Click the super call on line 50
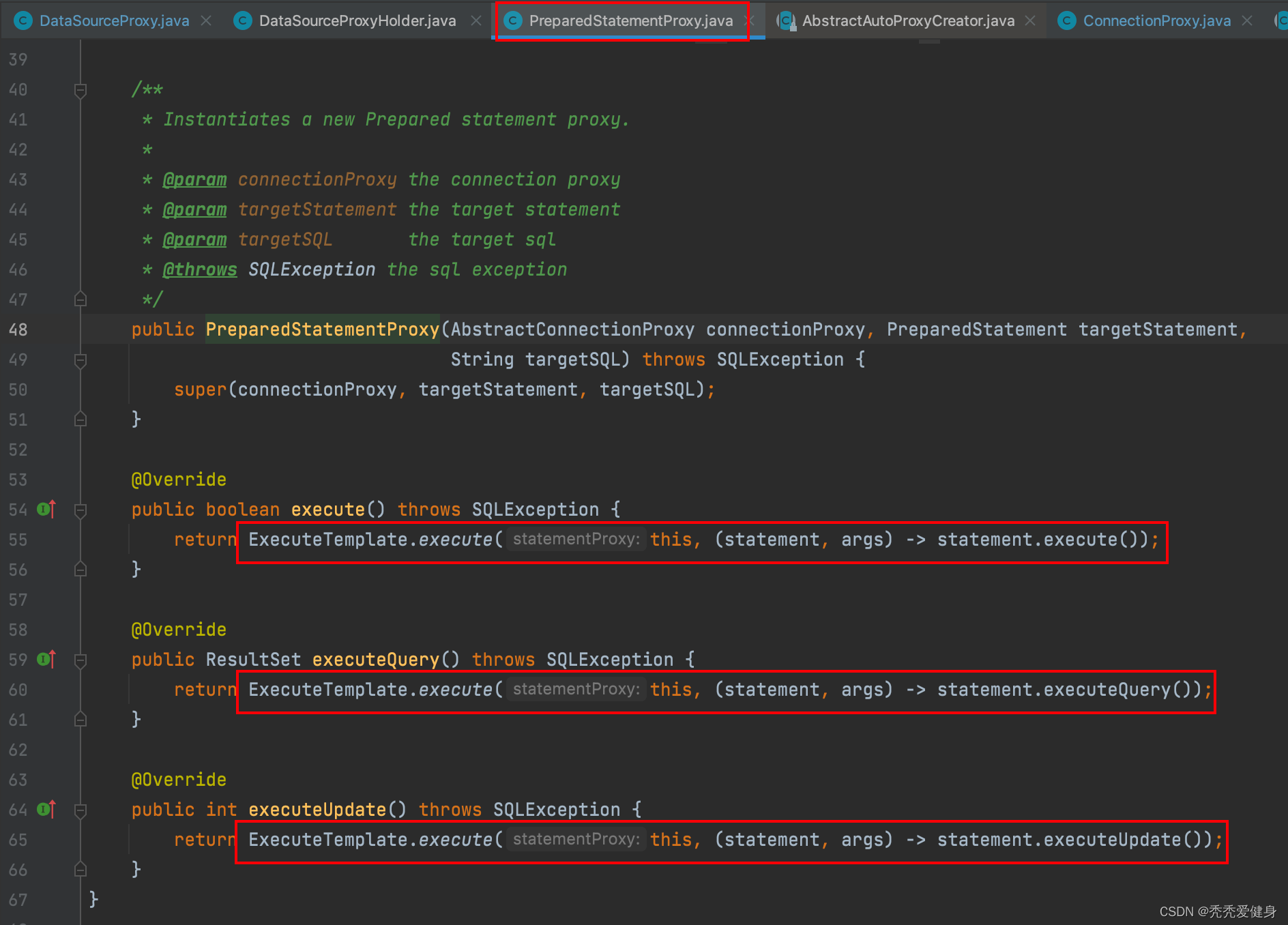1288x925 pixels. coord(200,390)
